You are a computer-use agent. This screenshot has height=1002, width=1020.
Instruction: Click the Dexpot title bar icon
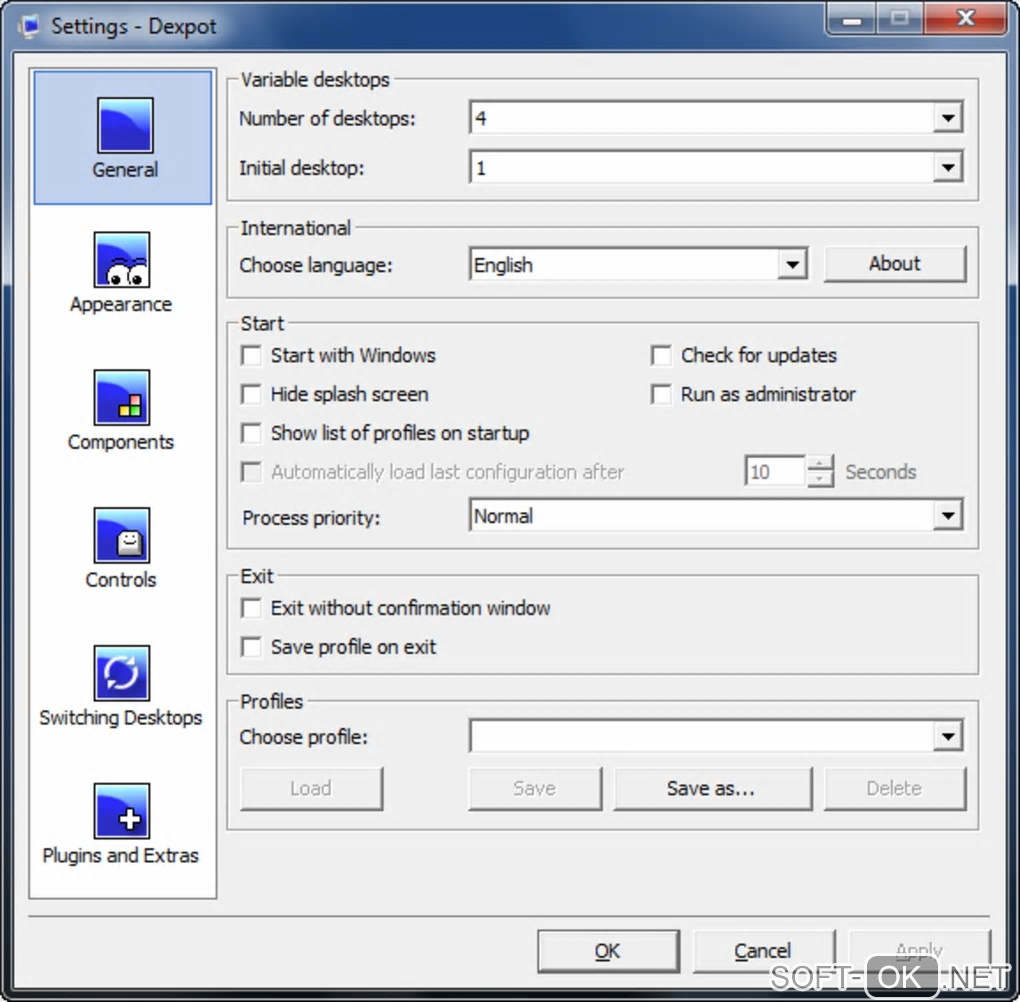click(29, 27)
